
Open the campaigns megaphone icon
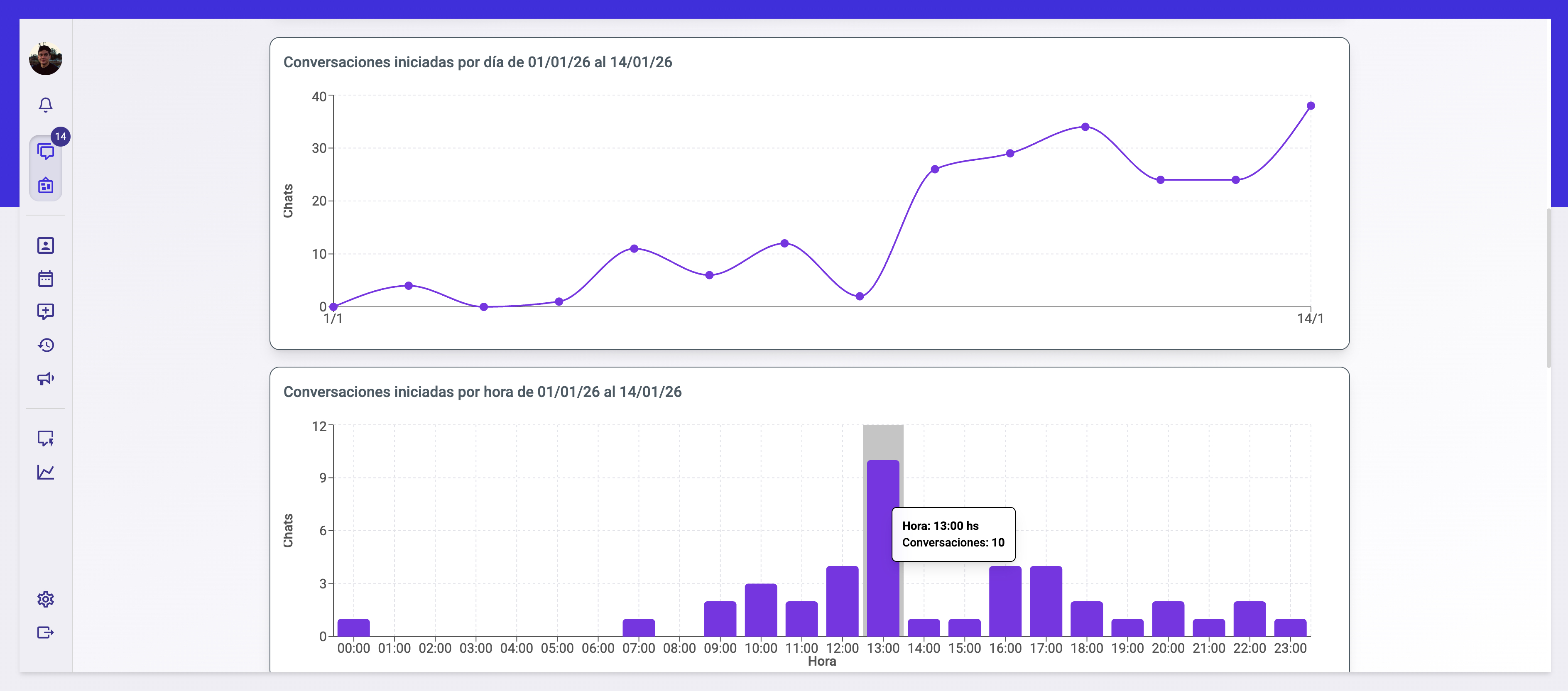tap(46, 379)
